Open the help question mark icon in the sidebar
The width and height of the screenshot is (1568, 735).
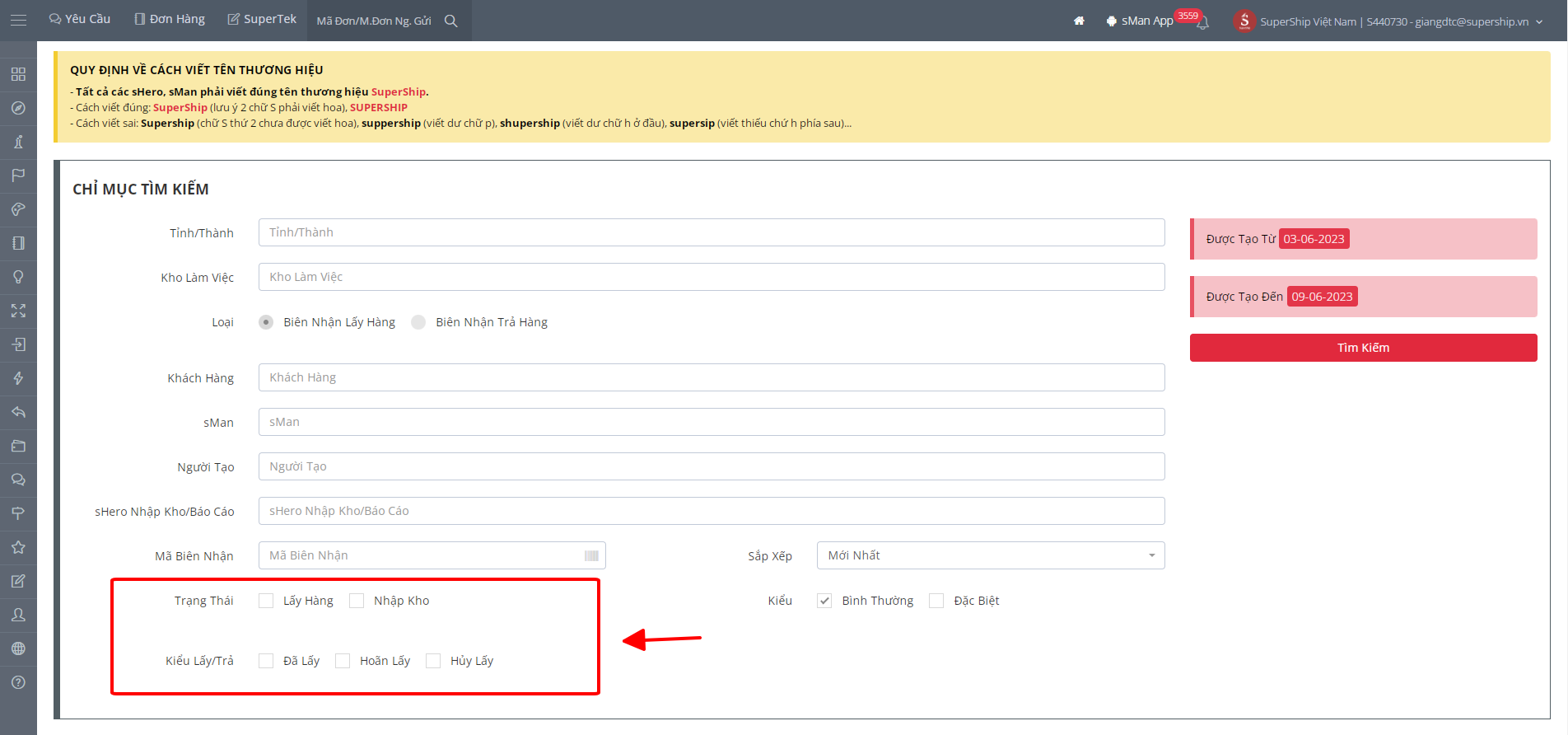click(x=18, y=682)
